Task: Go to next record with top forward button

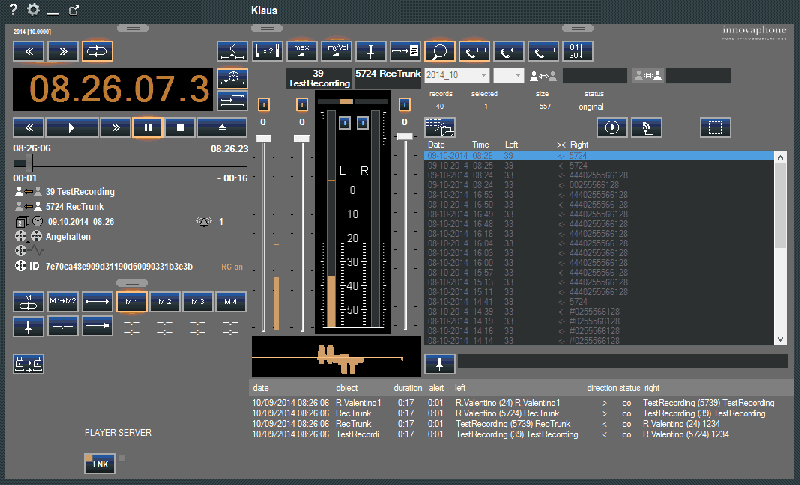Action: point(63,52)
